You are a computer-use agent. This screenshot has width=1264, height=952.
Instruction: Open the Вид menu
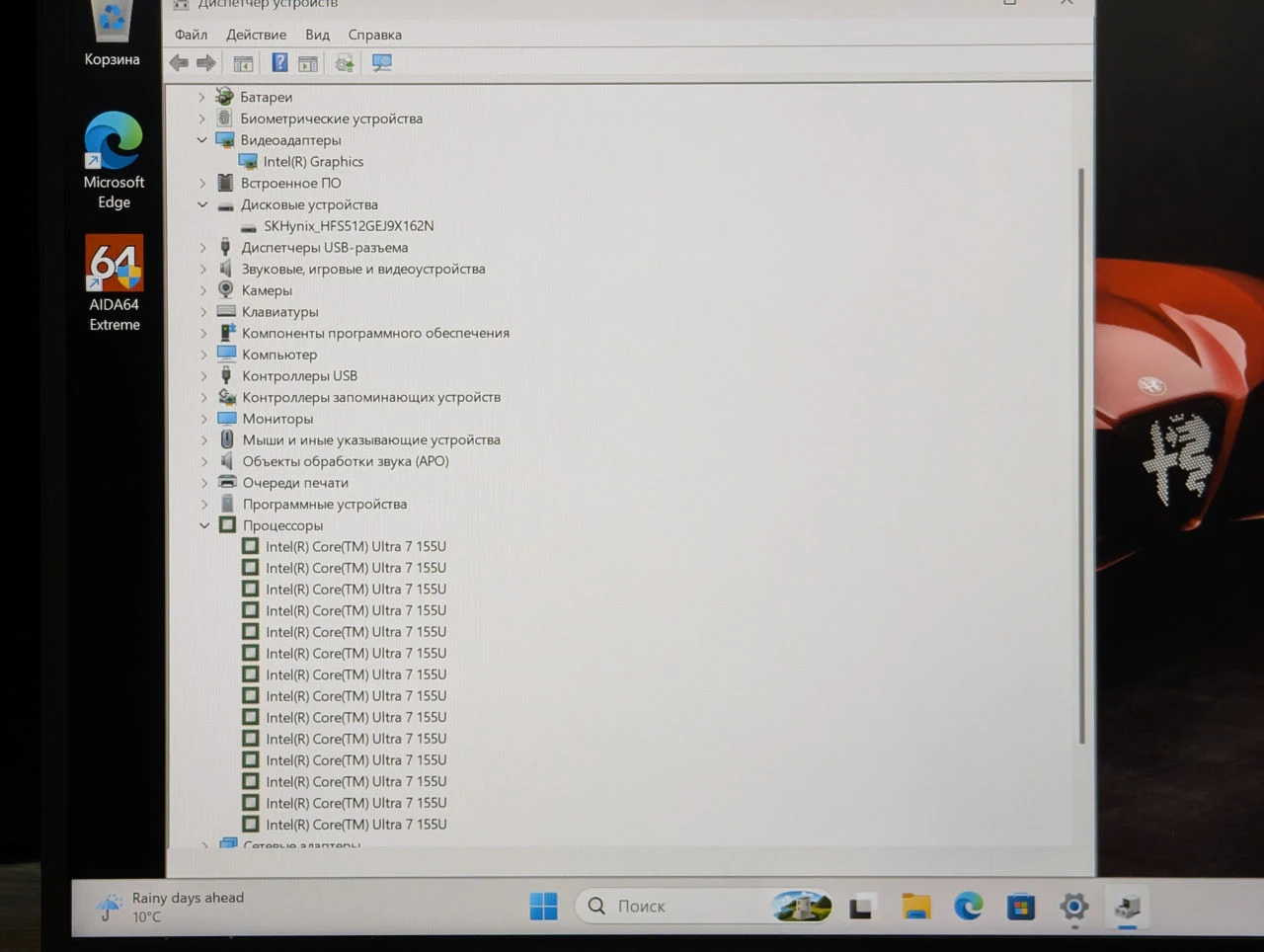[317, 35]
